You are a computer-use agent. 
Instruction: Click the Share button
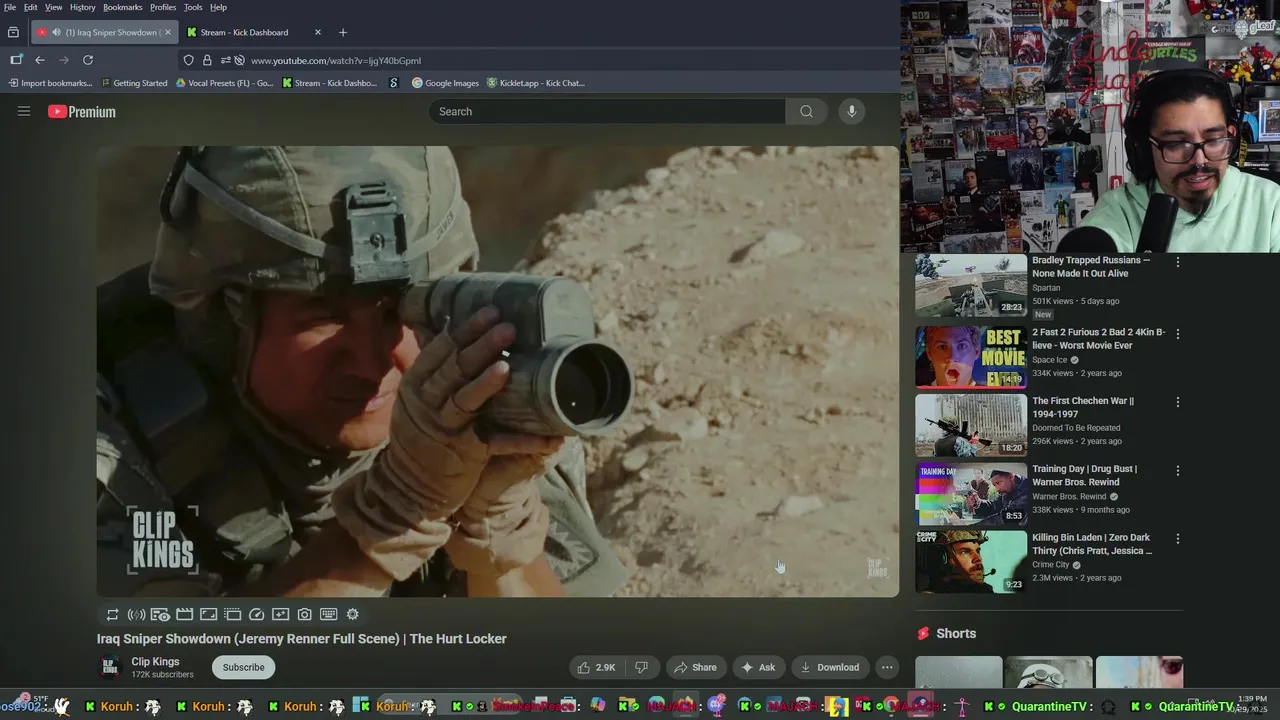point(695,667)
